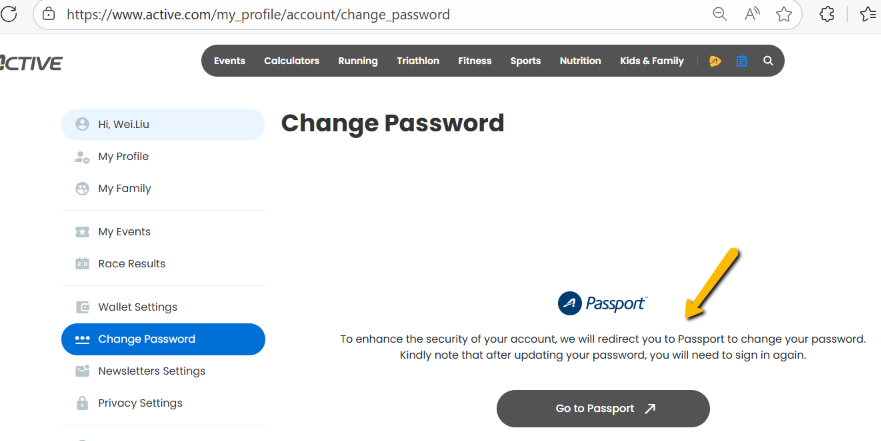Screen dimensions: 881x441
Task: Go to Wallet Settings in the sidebar
Action: (137, 307)
